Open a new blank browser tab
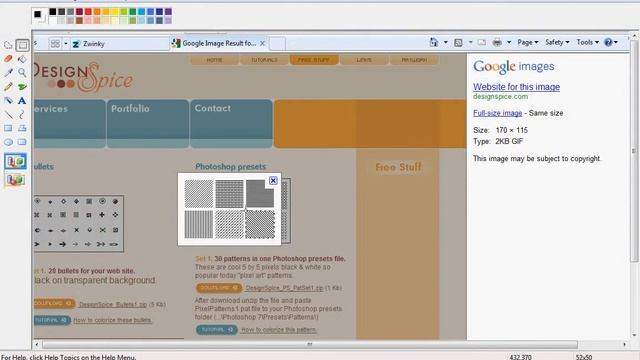Viewport: 640px width, 360px height. pyautogui.click(x=277, y=43)
